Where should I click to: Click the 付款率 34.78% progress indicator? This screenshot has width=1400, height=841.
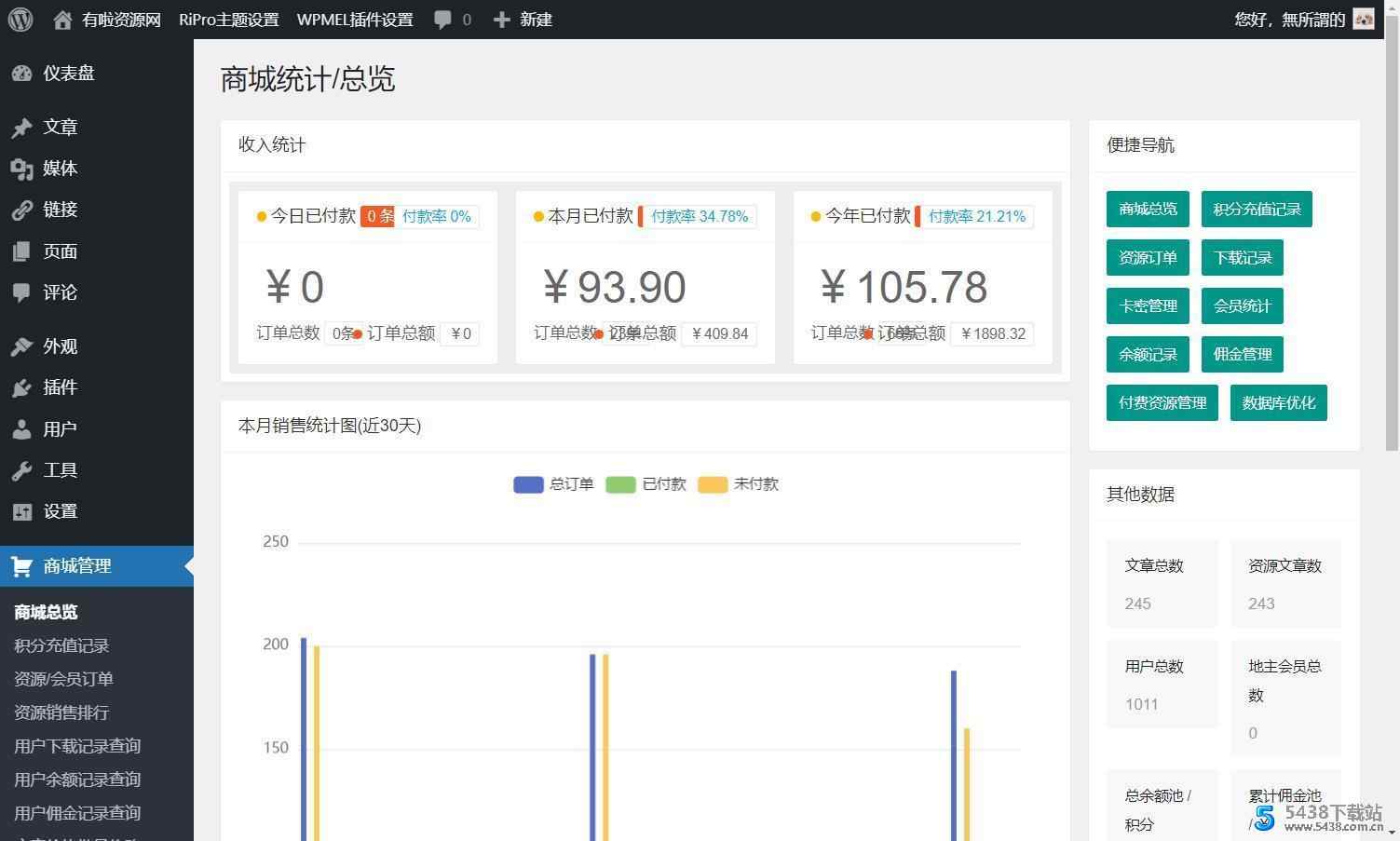pos(700,216)
